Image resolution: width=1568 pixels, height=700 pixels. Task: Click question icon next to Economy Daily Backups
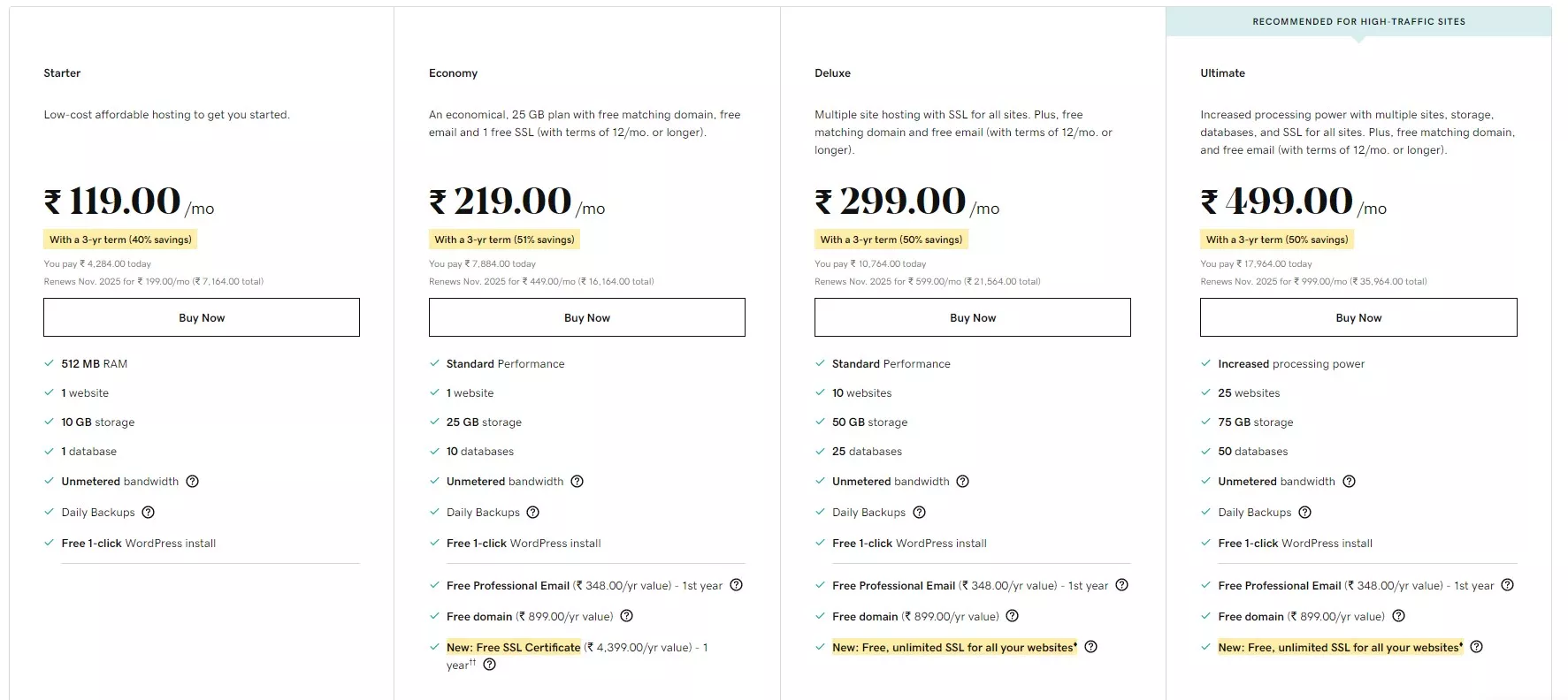(533, 513)
